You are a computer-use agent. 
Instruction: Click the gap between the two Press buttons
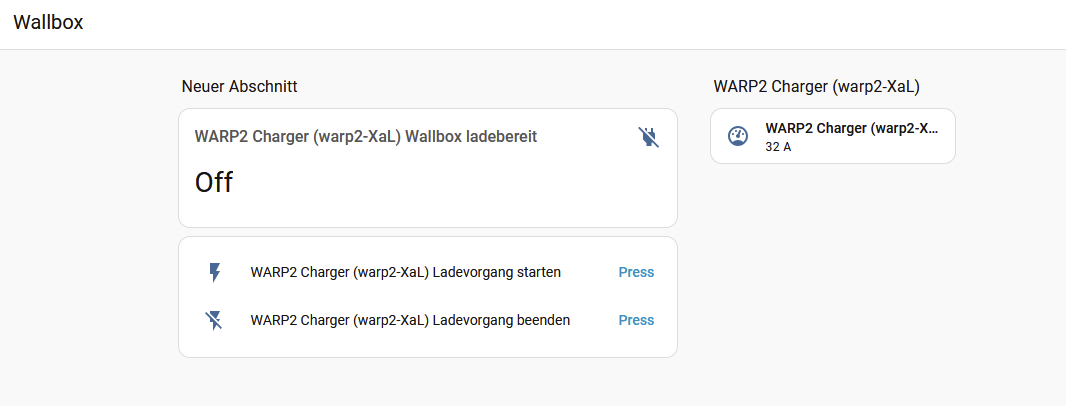coord(636,296)
